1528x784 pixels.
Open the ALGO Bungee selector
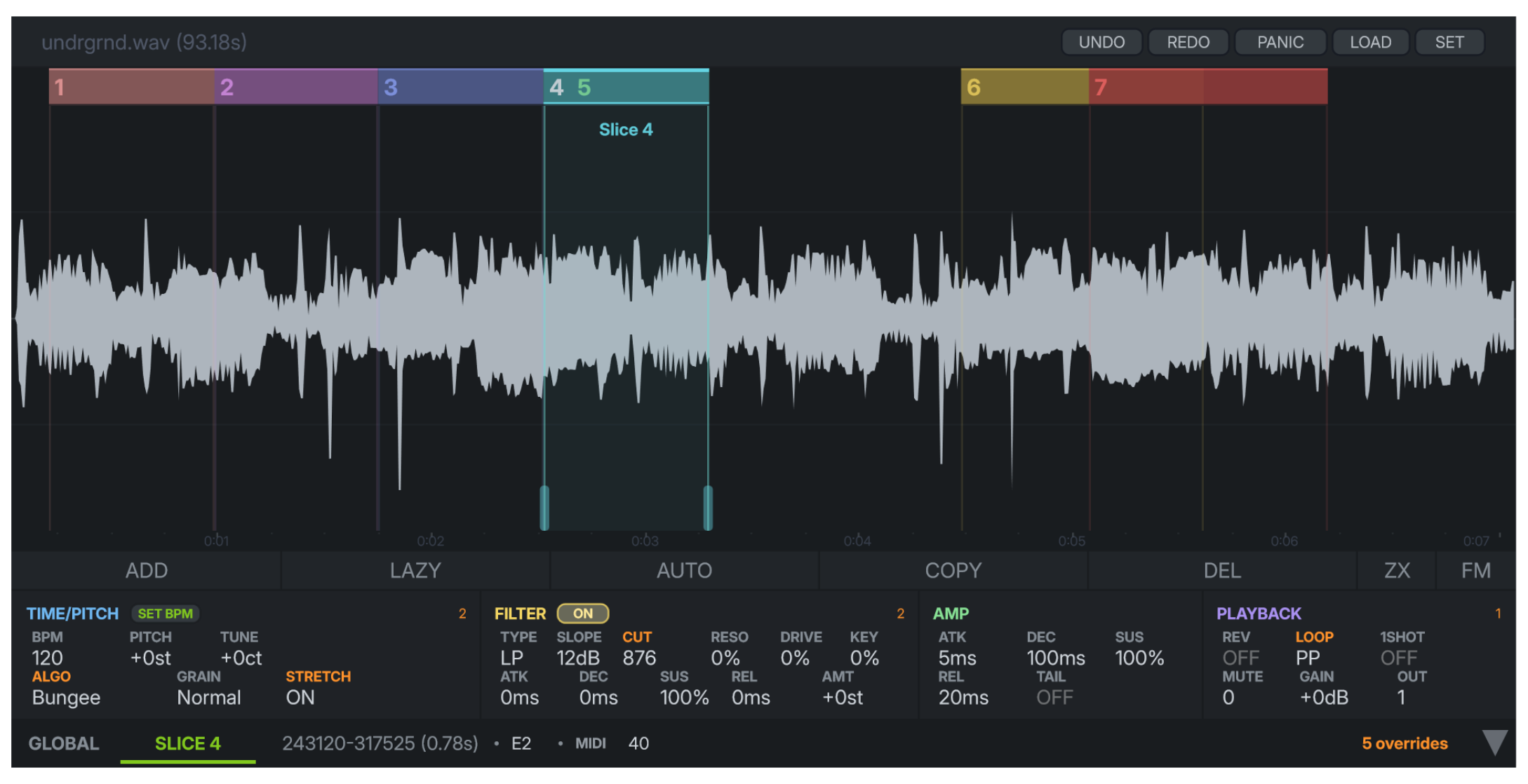[66, 698]
